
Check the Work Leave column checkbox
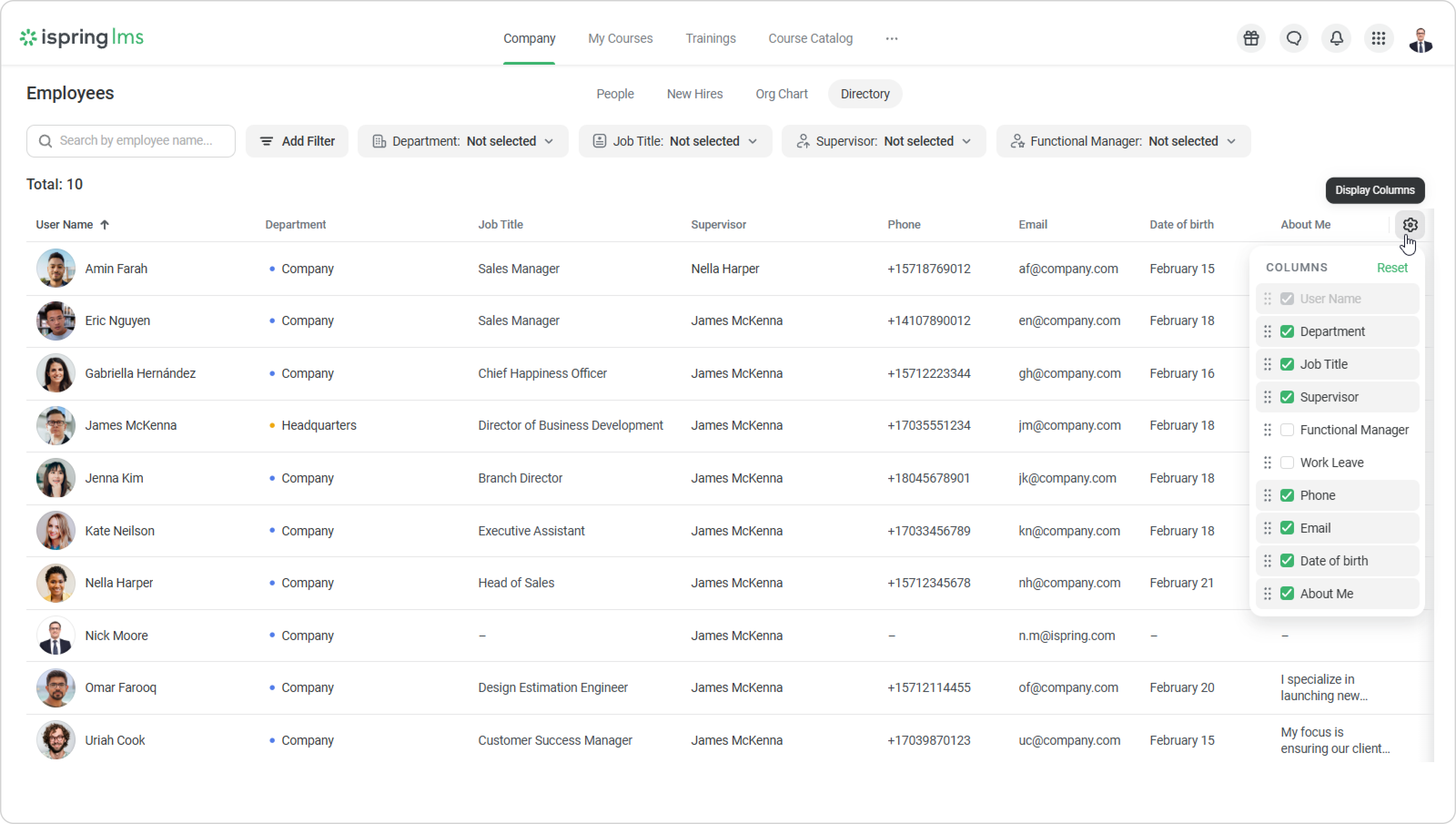[1287, 463]
